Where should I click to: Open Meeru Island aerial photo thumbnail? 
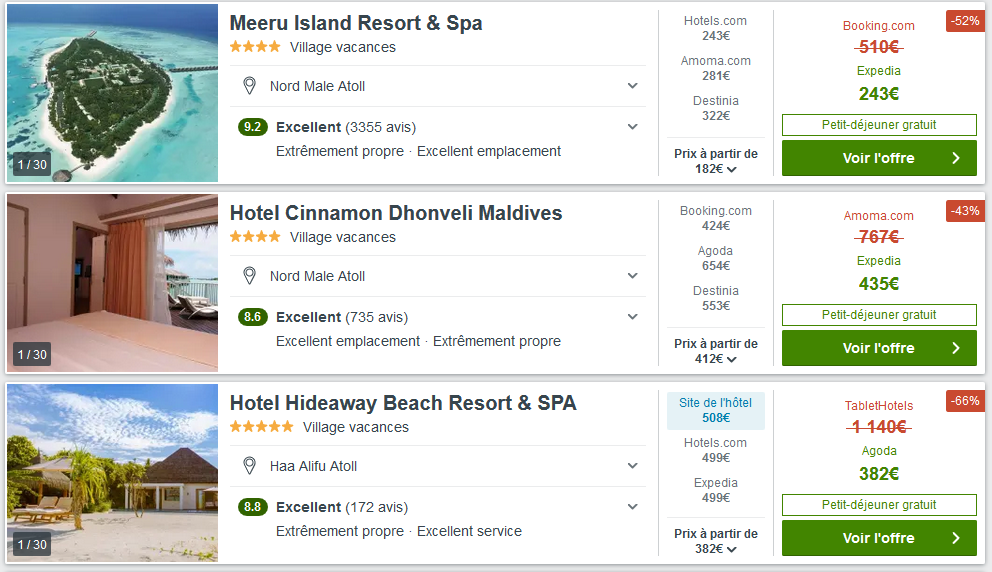pyautogui.click(x=112, y=93)
